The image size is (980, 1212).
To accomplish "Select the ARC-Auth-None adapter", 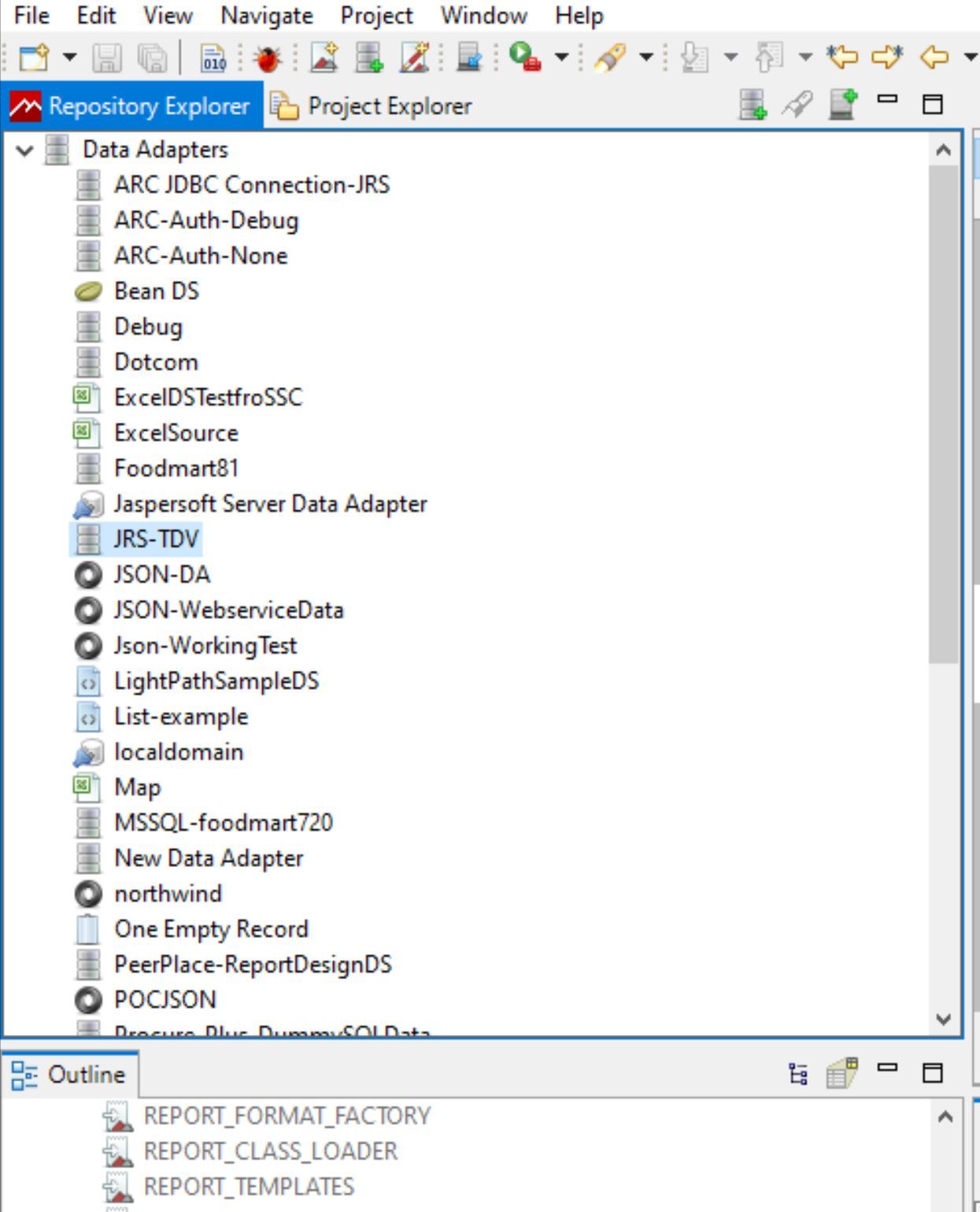I will pos(201,256).
